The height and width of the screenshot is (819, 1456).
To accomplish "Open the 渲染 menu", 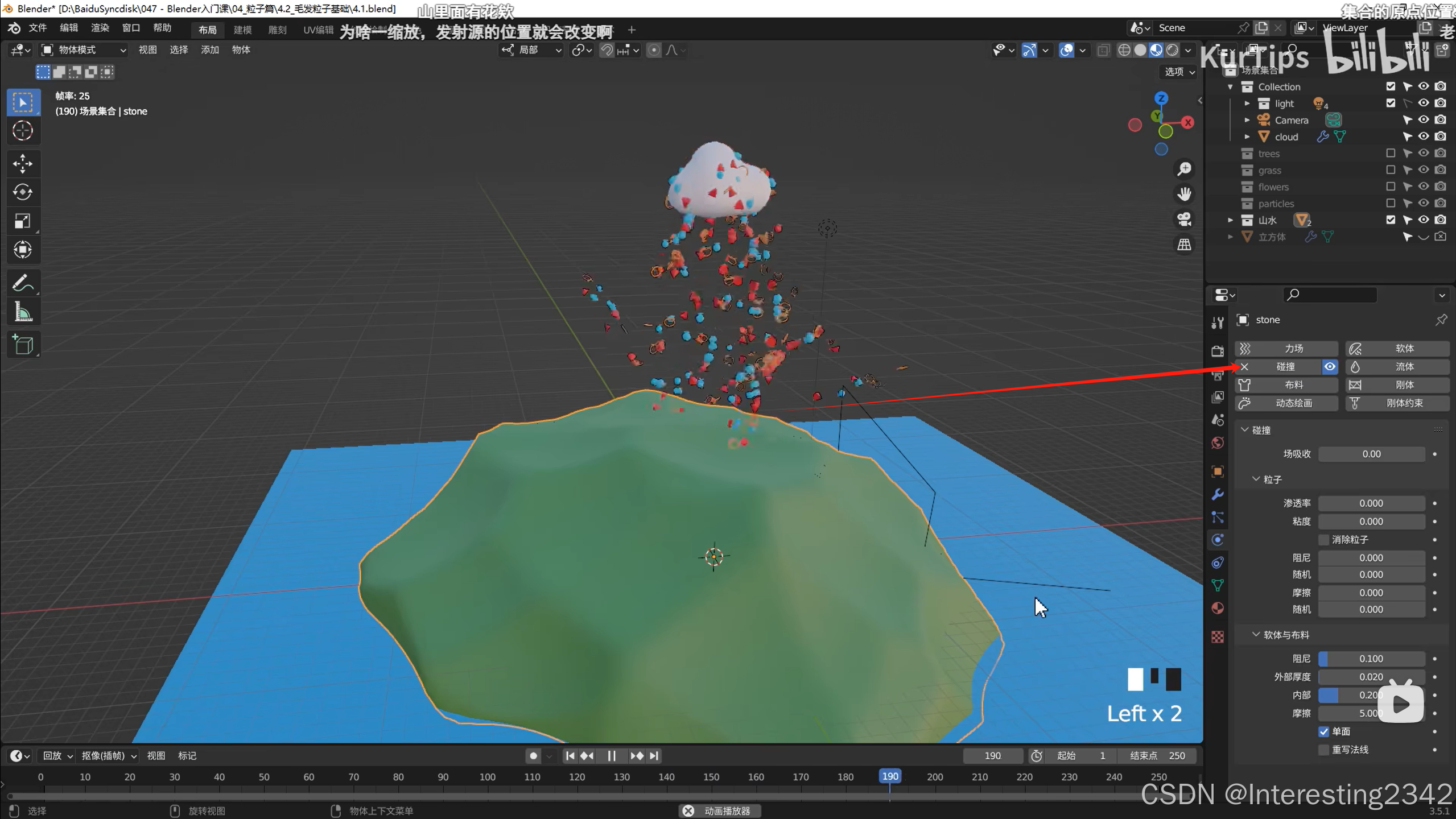I will (x=100, y=28).
